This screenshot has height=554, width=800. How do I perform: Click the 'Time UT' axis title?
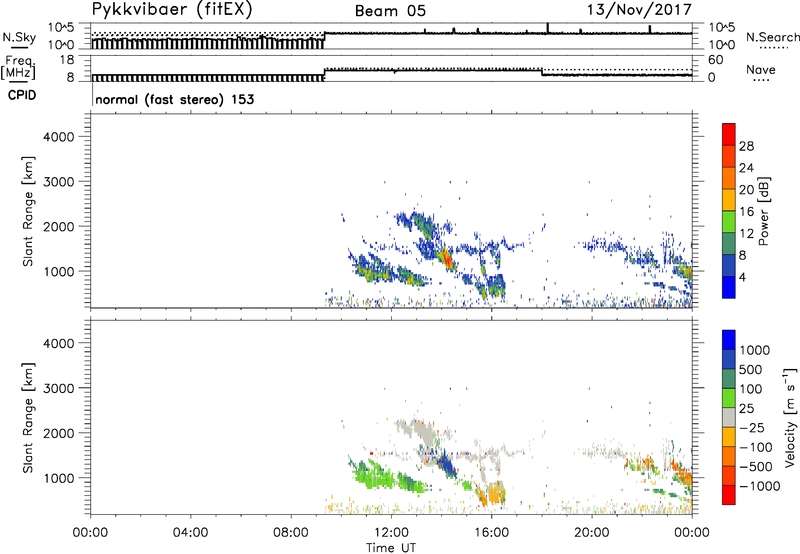(391, 547)
